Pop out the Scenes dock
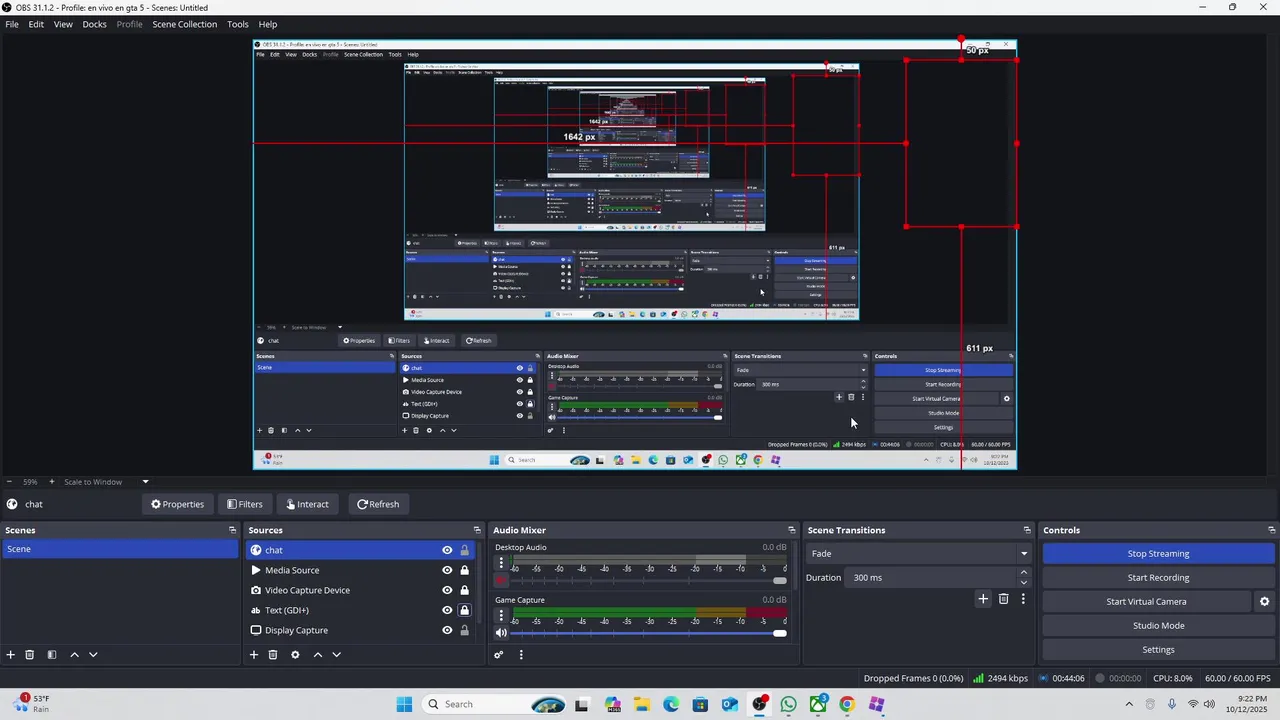The width and height of the screenshot is (1280, 720). pos(232,530)
